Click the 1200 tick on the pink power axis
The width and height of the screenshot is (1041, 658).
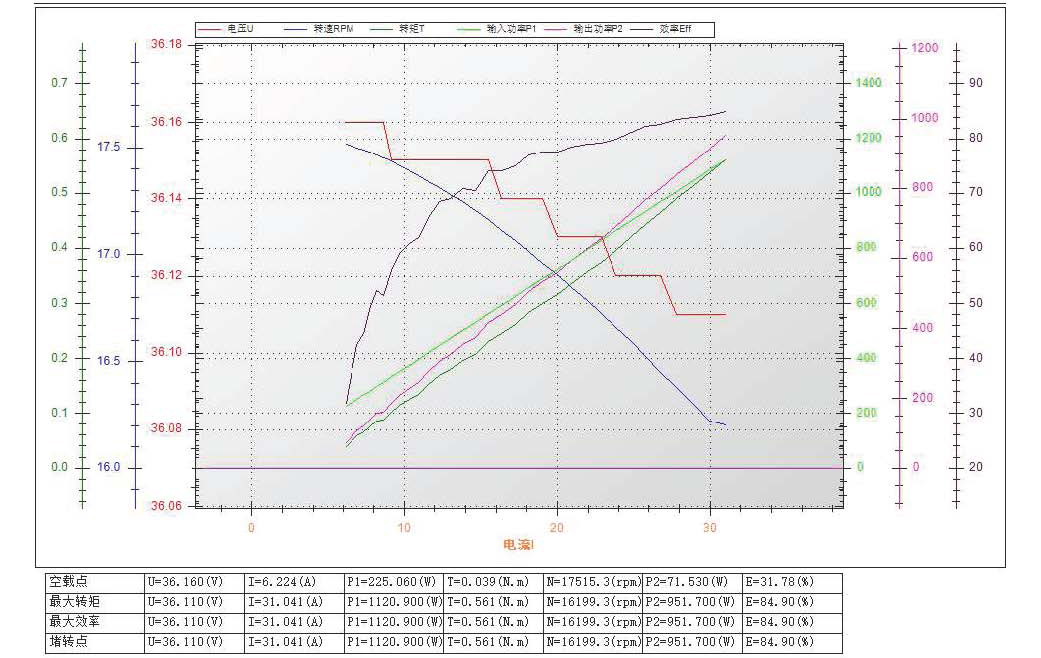[925, 48]
